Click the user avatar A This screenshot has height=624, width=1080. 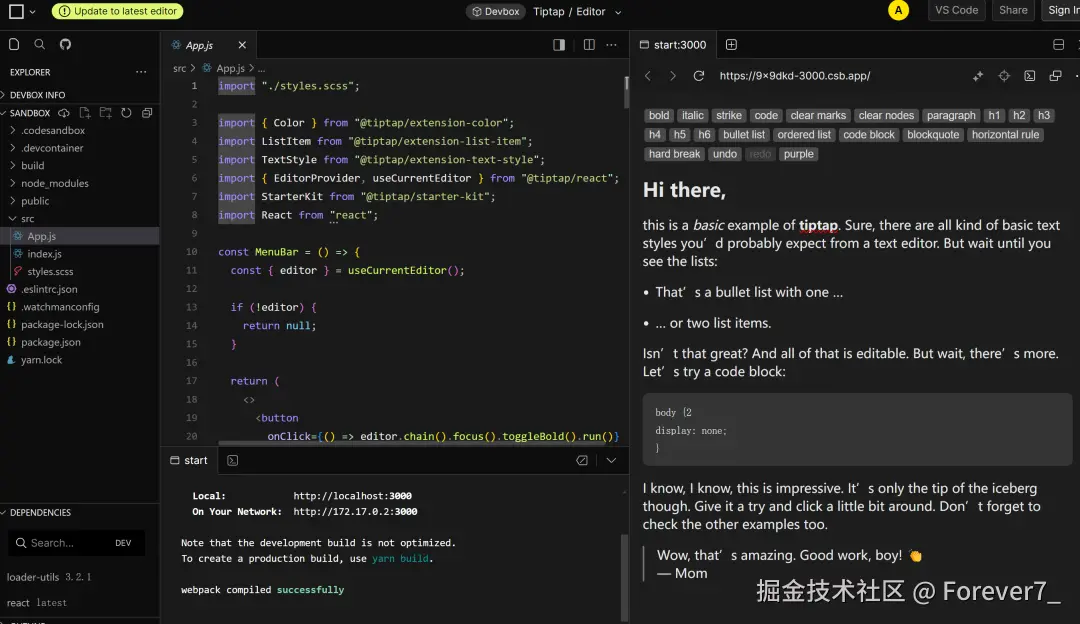tap(898, 10)
